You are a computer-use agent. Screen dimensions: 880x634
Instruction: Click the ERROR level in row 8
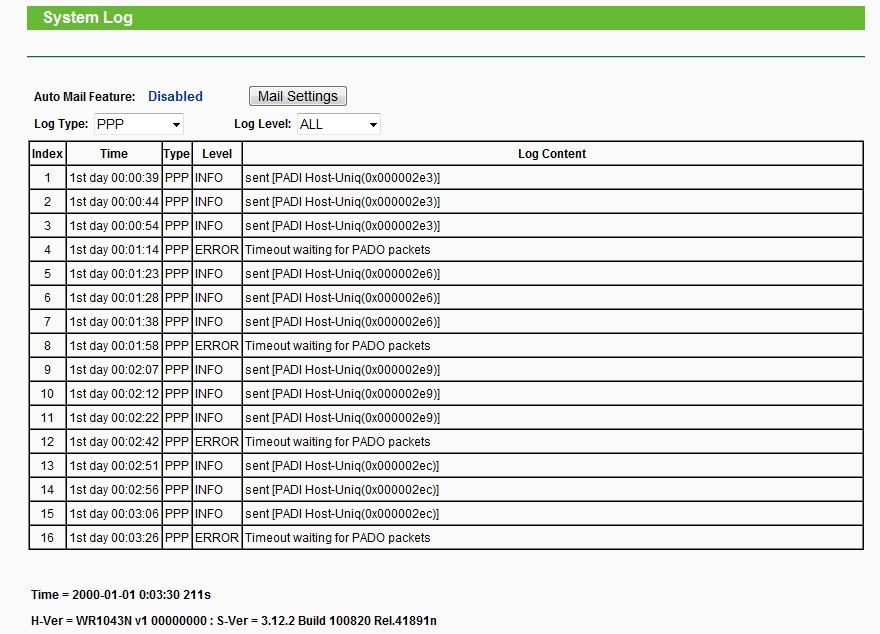(x=217, y=346)
